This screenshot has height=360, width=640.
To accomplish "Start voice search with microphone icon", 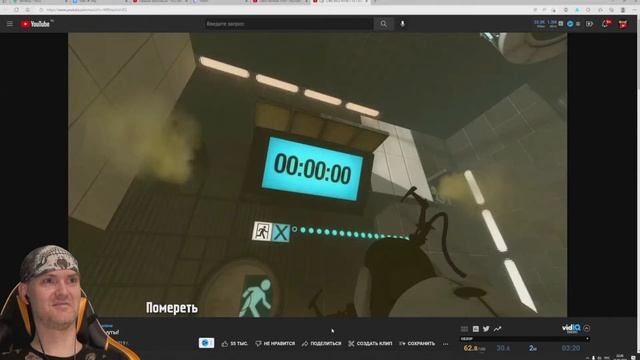I will coord(402,24).
